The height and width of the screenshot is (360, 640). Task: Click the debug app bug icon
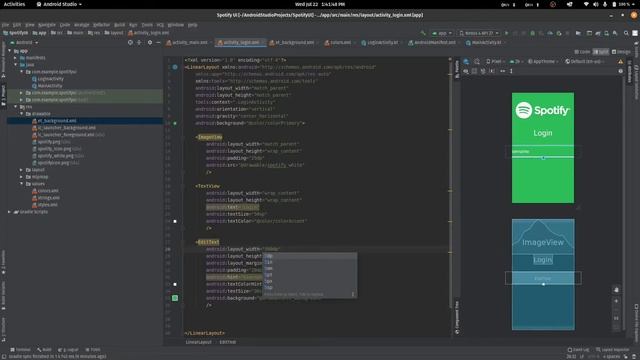click(532, 33)
